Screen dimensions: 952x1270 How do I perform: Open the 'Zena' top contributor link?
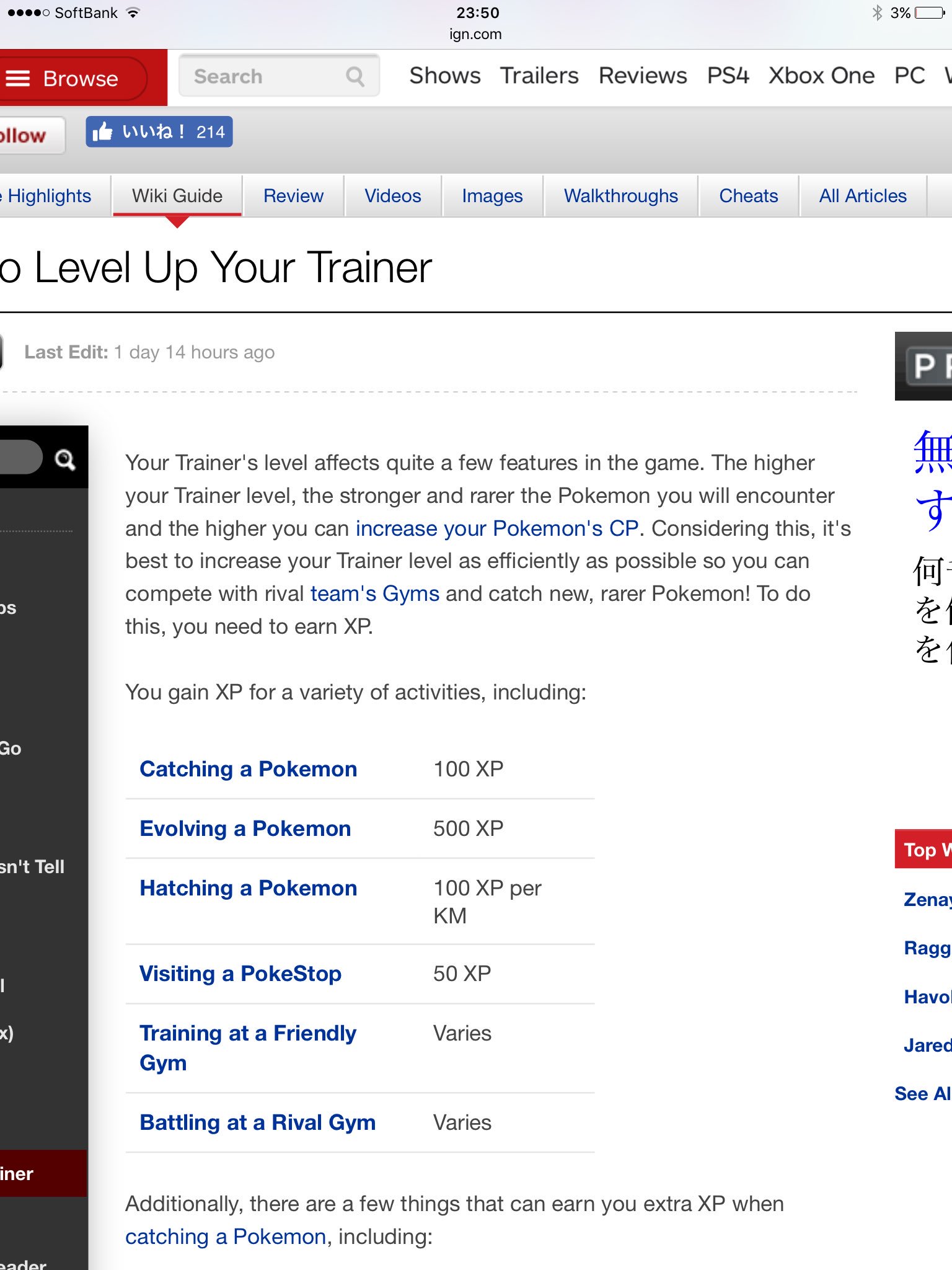927,899
